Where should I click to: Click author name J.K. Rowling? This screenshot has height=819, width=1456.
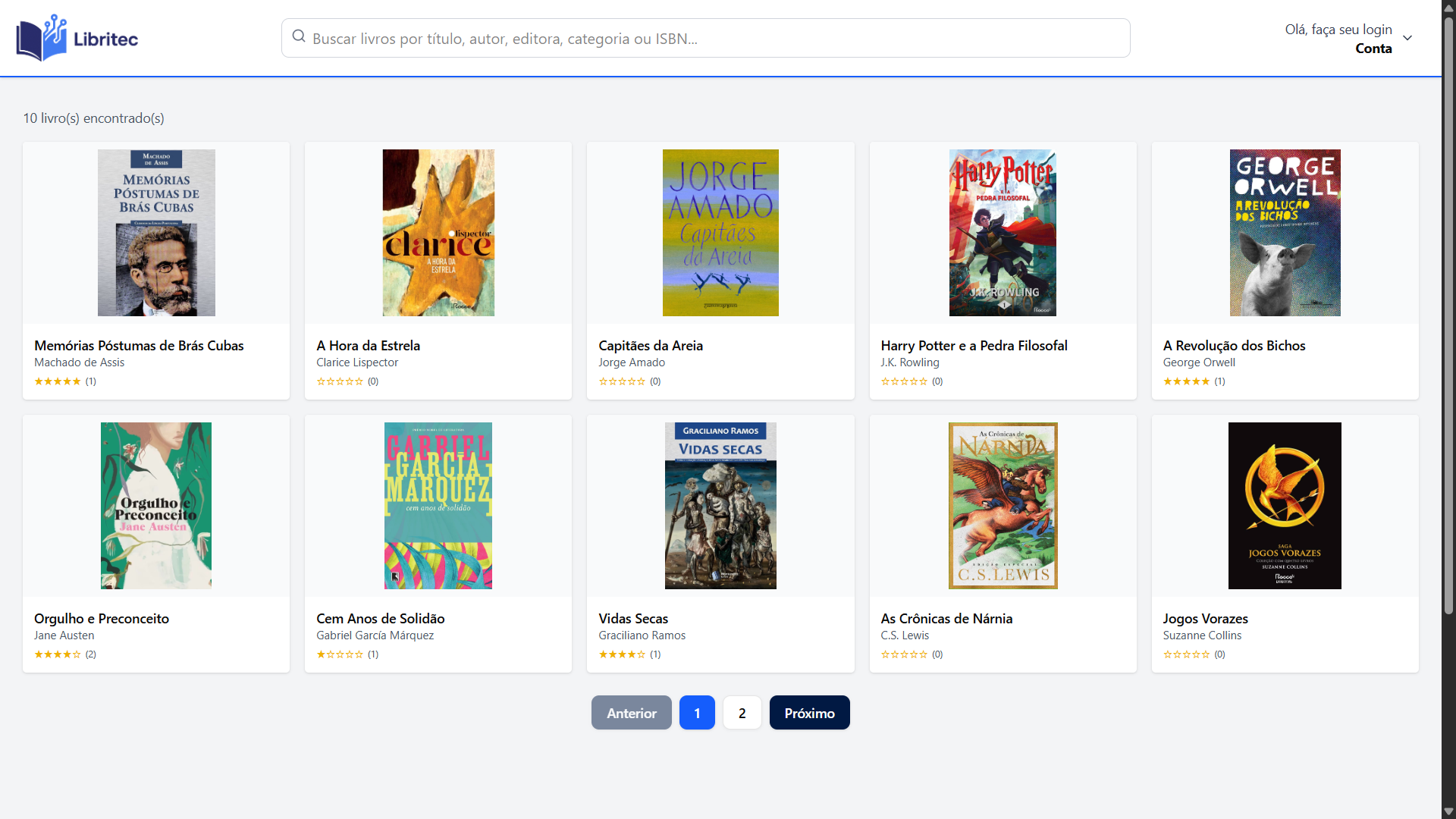pyautogui.click(x=910, y=362)
